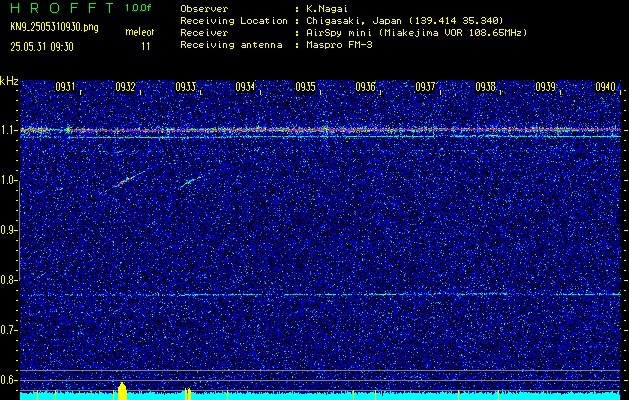Viewport: 629px width, 400px height.
Task: Select the AirSpy mini receiver description
Action: tap(417, 33)
